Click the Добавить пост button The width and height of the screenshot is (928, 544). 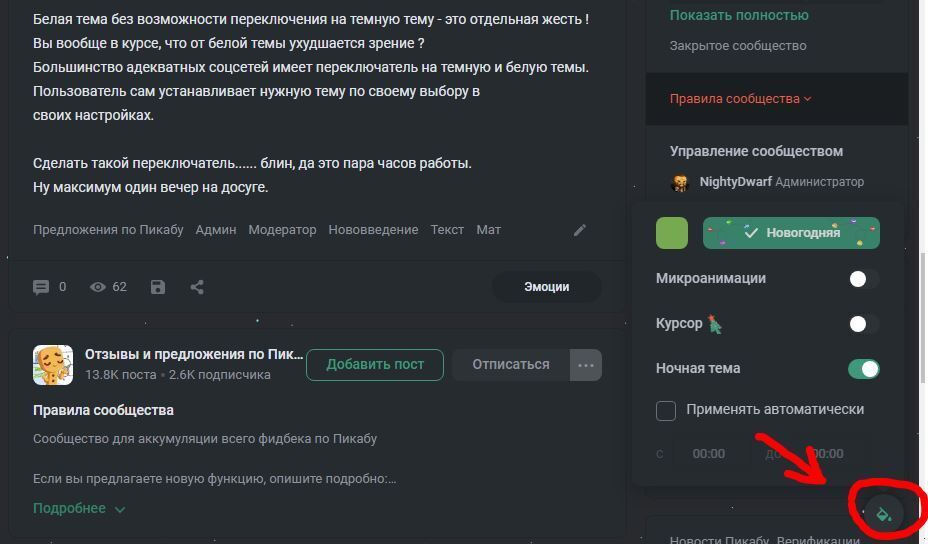pos(375,365)
